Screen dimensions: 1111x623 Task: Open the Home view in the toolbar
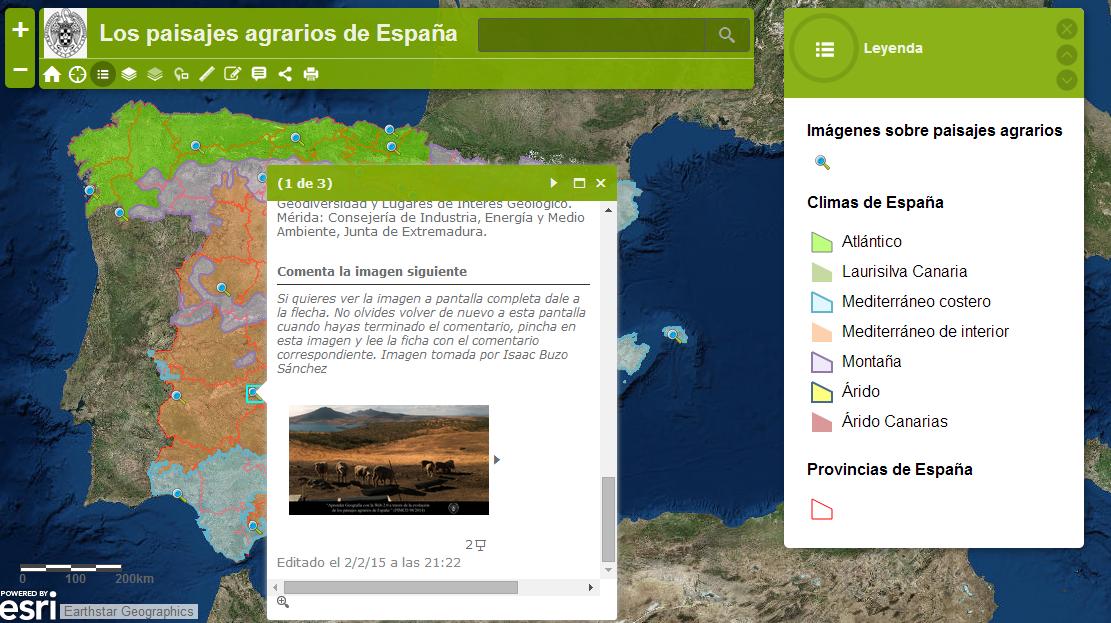52,73
